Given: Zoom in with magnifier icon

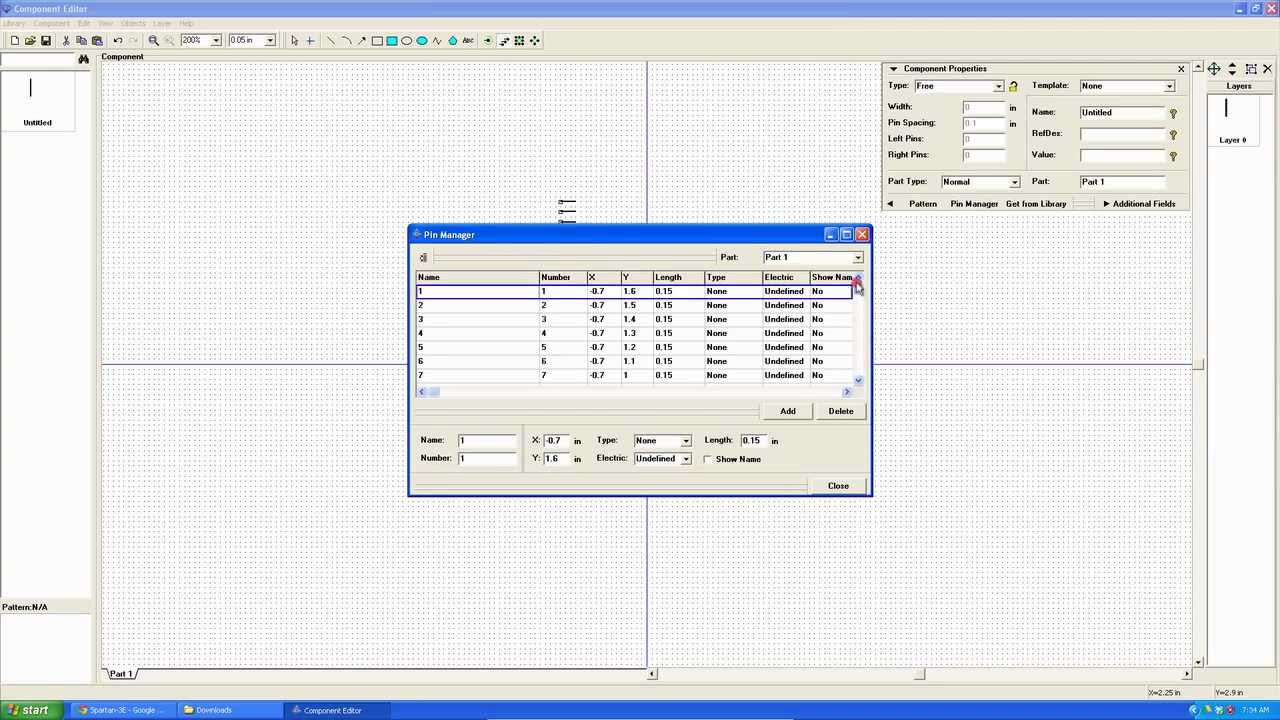Looking at the screenshot, I should (154, 40).
